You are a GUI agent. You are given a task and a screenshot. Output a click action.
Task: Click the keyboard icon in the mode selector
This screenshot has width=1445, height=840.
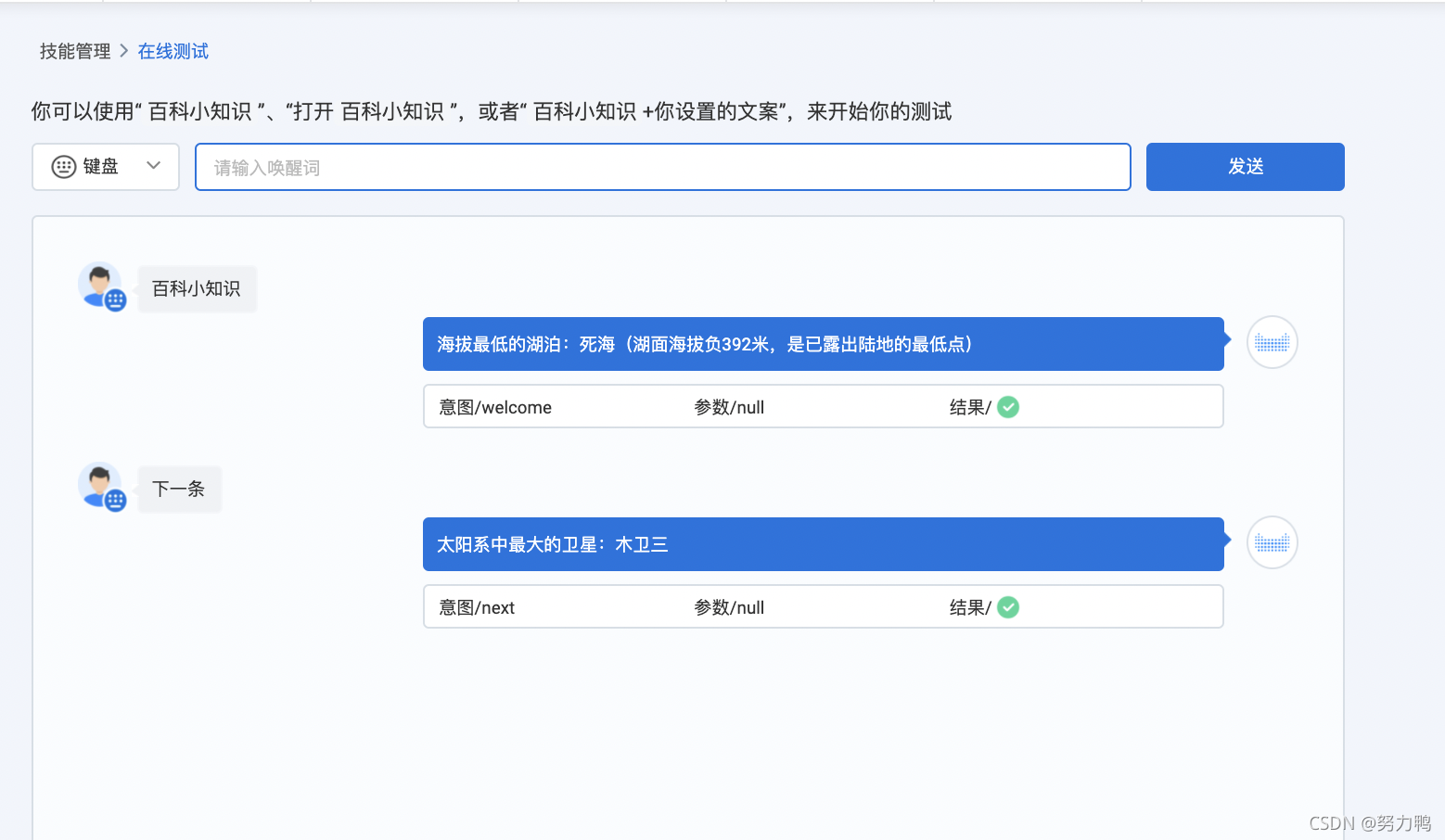tap(64, 167)
